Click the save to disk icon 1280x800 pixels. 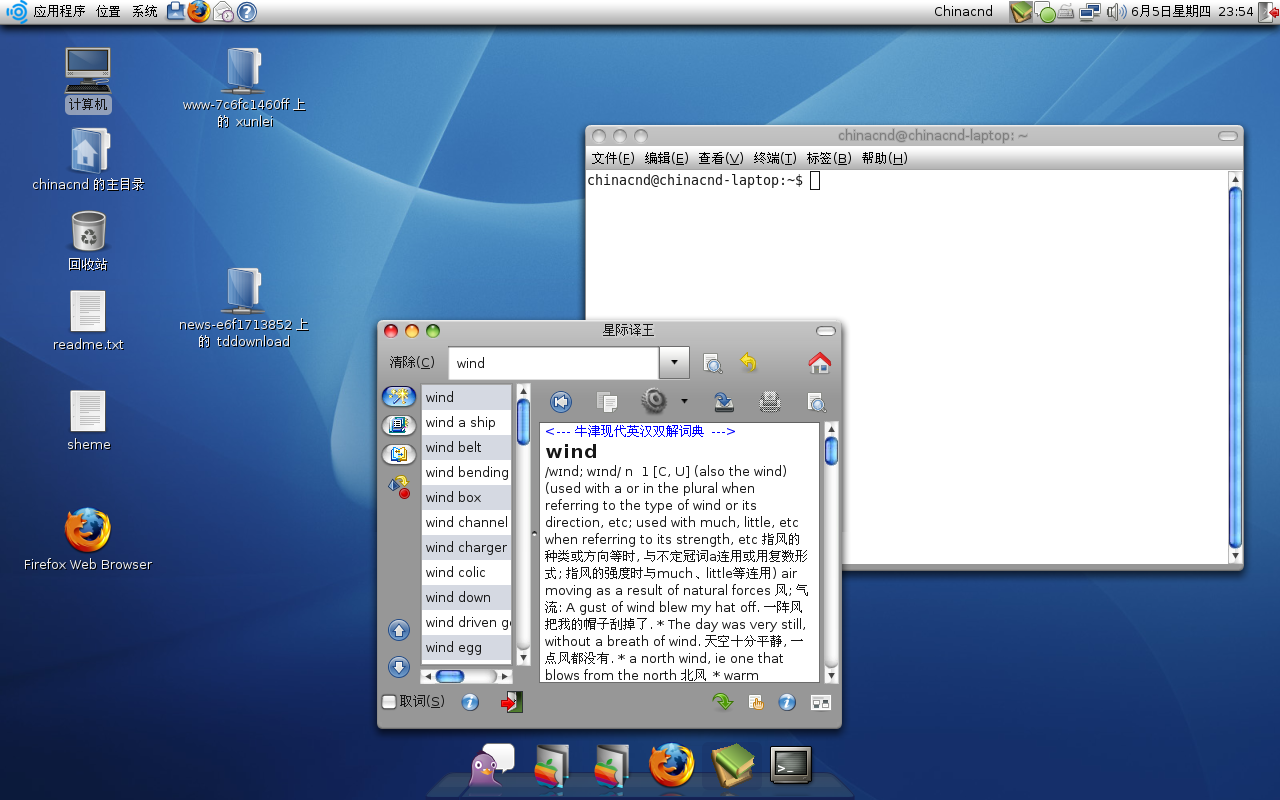[724, 402]
